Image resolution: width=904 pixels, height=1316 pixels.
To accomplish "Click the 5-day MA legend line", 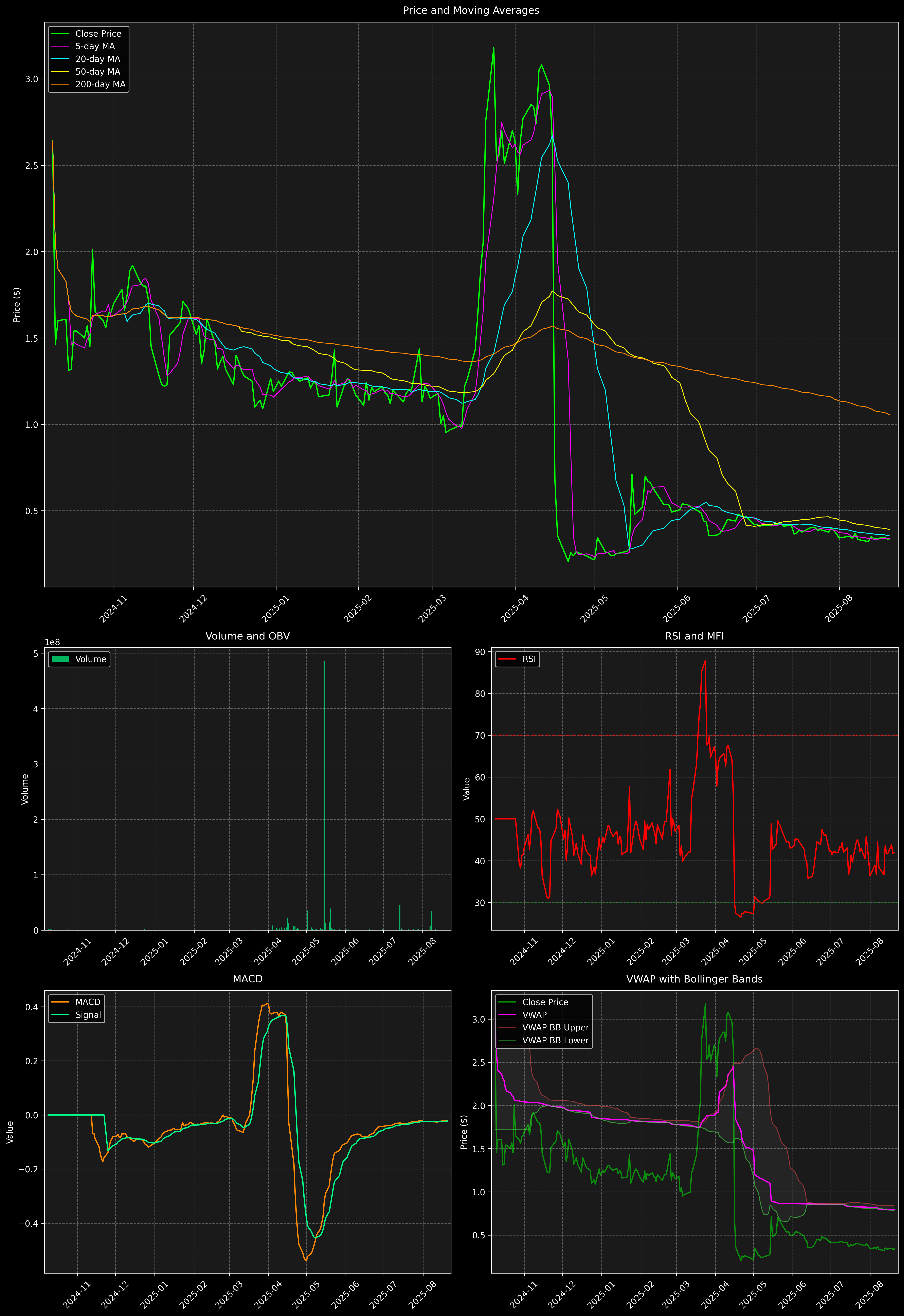I will [60, 47].
